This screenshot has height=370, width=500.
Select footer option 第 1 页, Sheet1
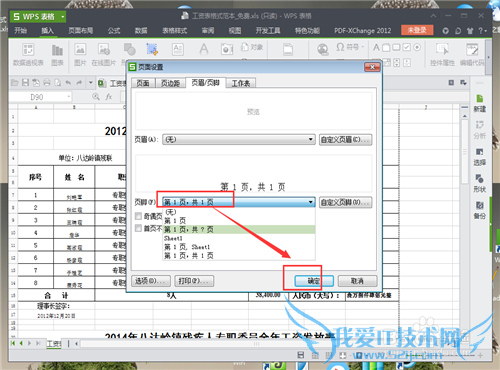click(x=238, y=247)
